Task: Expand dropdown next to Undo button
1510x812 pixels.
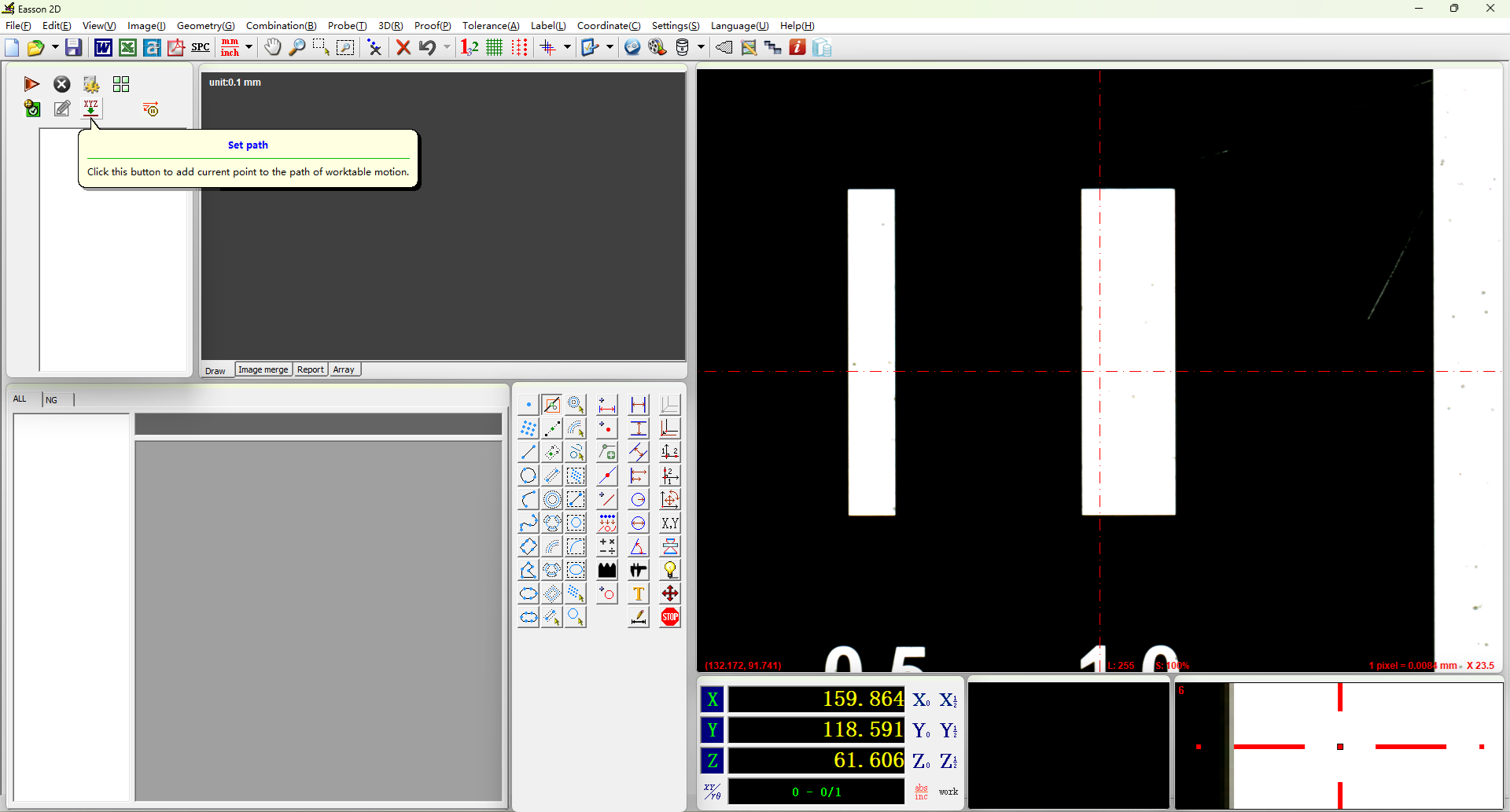Action: (x=447, y=48)
